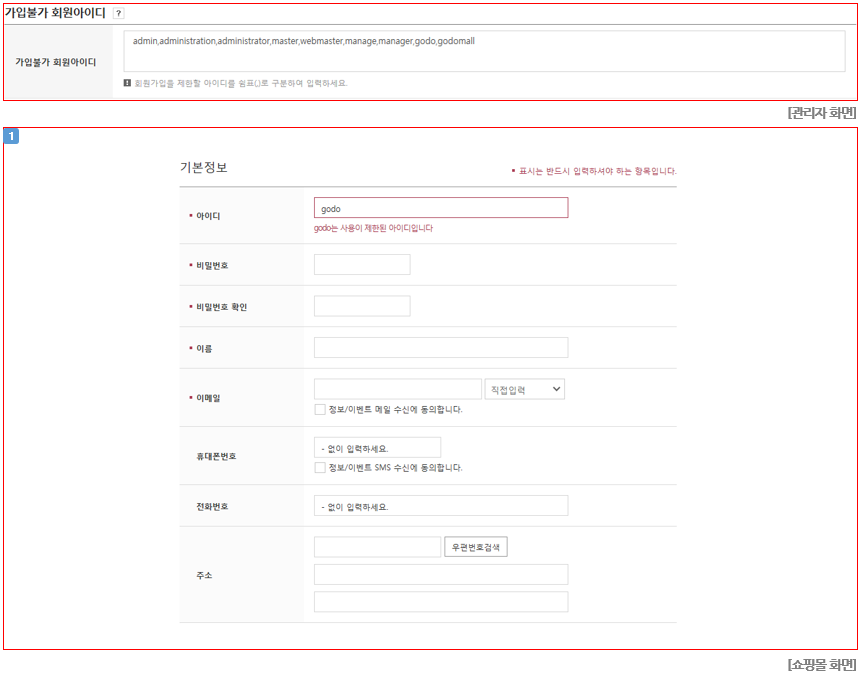Click the 전화번호 input field

pyautogui.click(x=441, y=506)
